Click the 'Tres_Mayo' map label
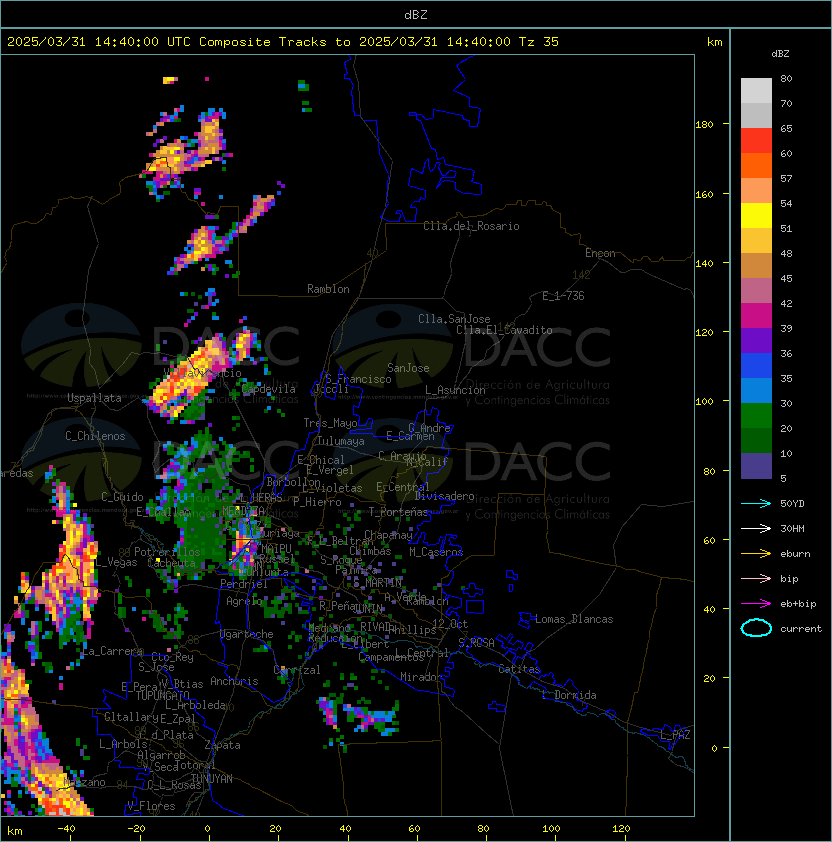Image resolution: width=832 pixels, height=842 pixels. pos(330,423)
